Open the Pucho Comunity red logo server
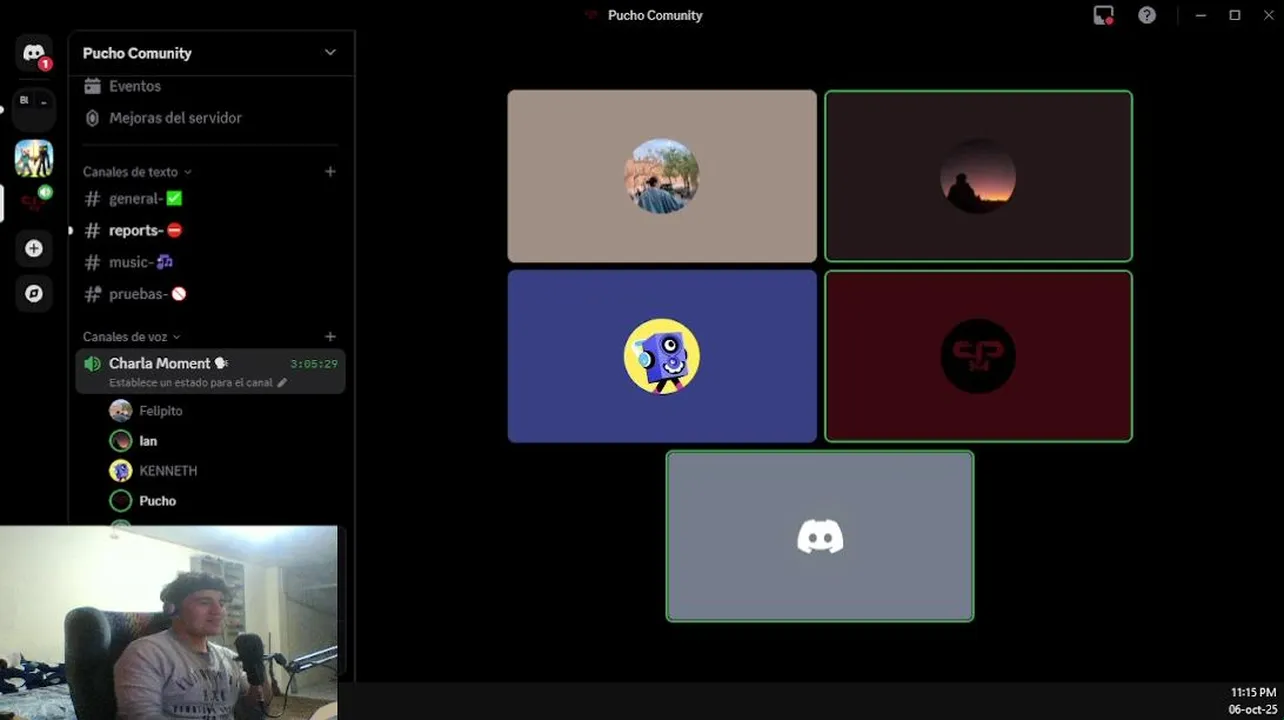Image resolution: width=1284 pixels, height=720 pixels. 32,203
